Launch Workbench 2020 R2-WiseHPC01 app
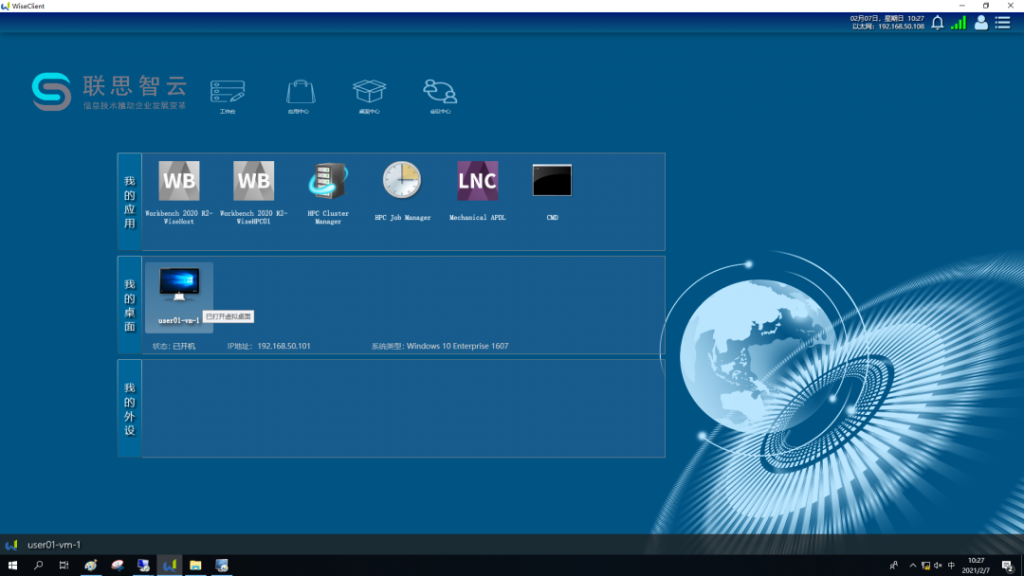The height and width of the screenshot is (576, 1024). coord(253,182)
